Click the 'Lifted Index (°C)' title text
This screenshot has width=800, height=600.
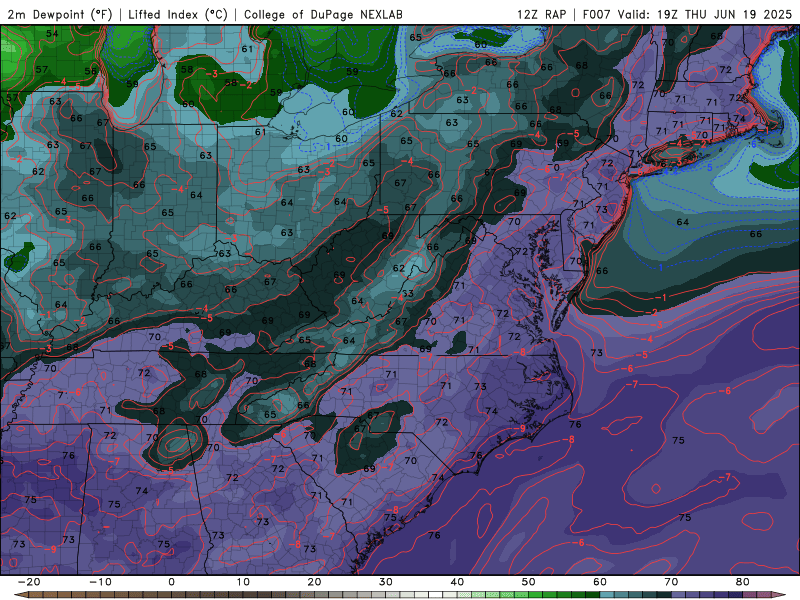(x=178, y=14)
